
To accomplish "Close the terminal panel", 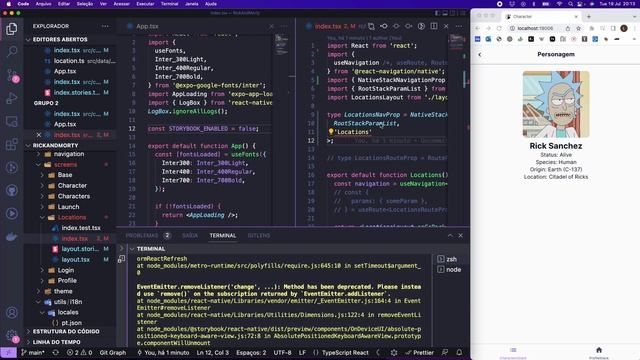I will point(460,236).
